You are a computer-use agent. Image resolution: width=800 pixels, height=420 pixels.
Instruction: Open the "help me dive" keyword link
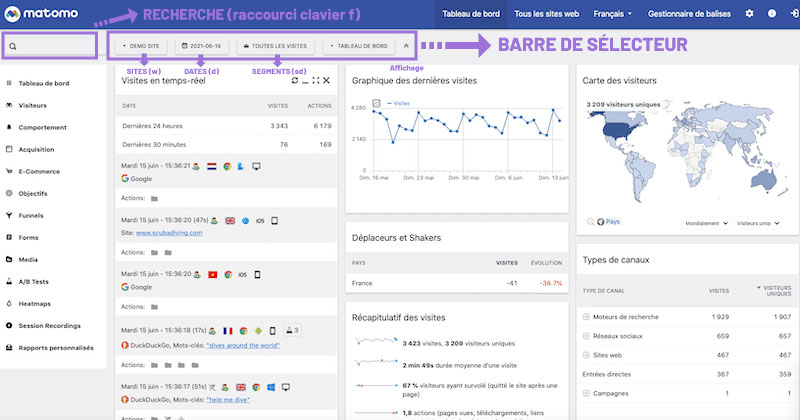click(228, 400)
